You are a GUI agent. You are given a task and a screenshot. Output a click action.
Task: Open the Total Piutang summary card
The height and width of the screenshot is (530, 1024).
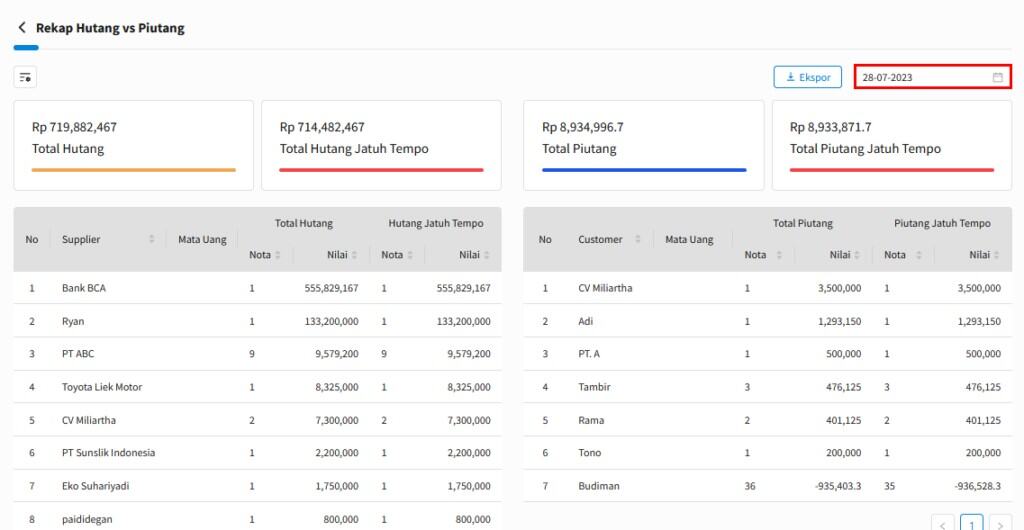tap(644, 146)
